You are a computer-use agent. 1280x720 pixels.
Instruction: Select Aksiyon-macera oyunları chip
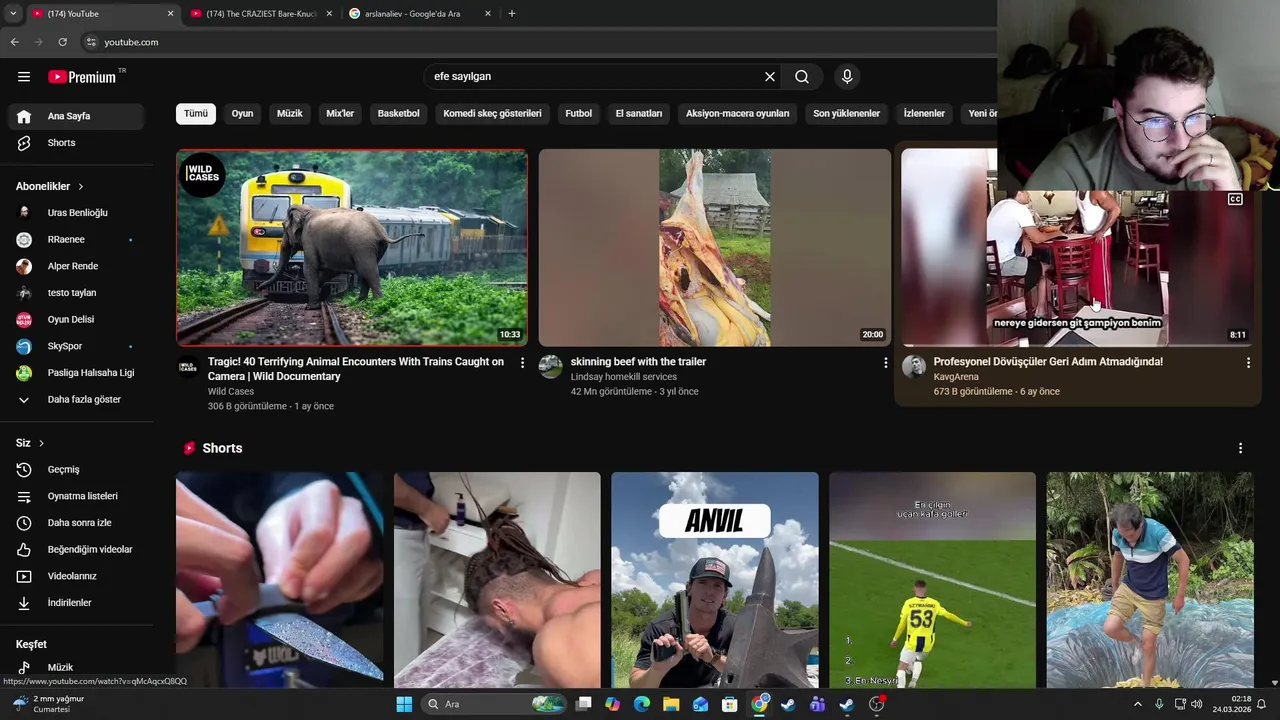(738, 114)
